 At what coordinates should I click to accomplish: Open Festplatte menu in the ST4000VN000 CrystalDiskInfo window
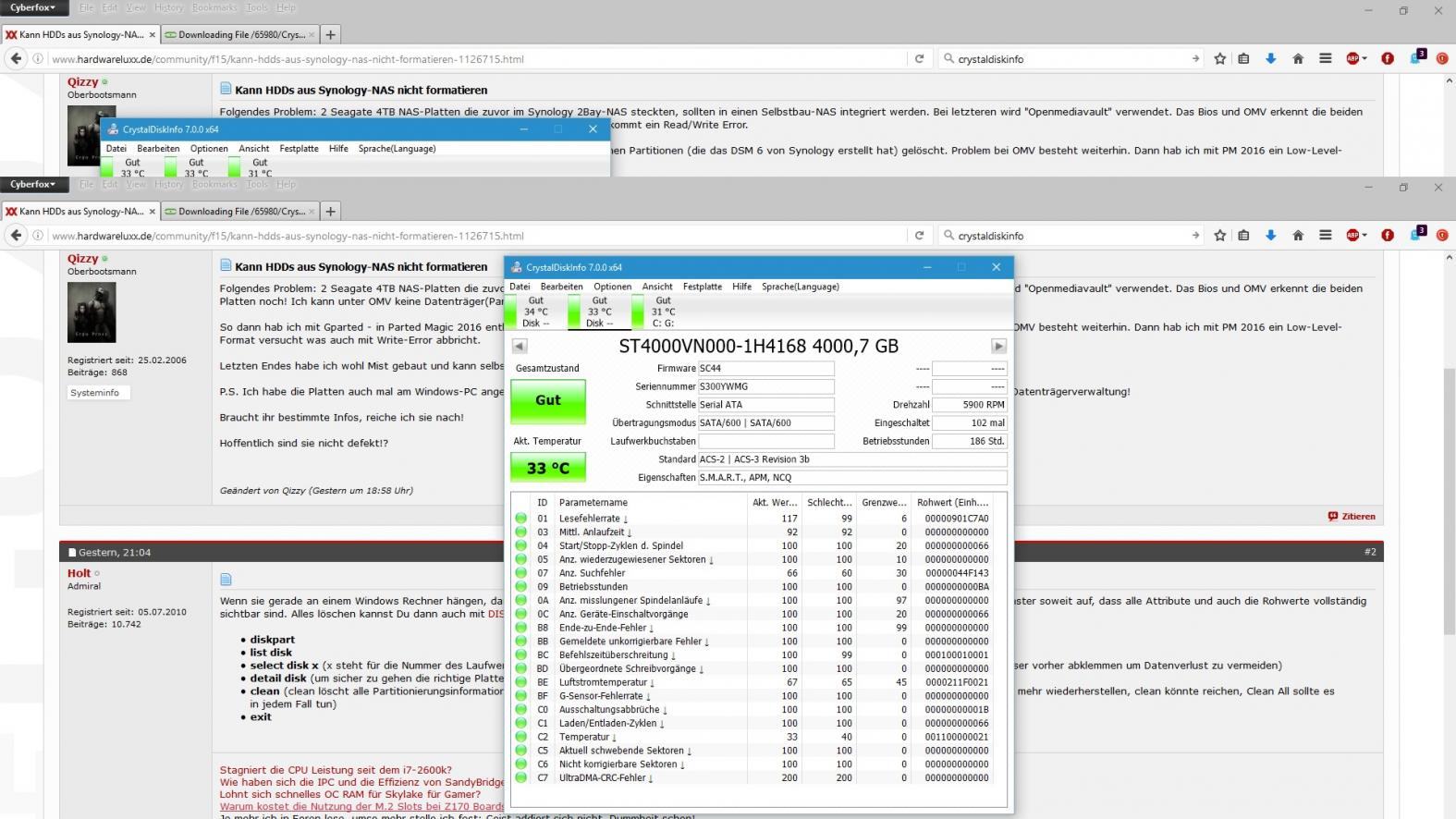703,287
